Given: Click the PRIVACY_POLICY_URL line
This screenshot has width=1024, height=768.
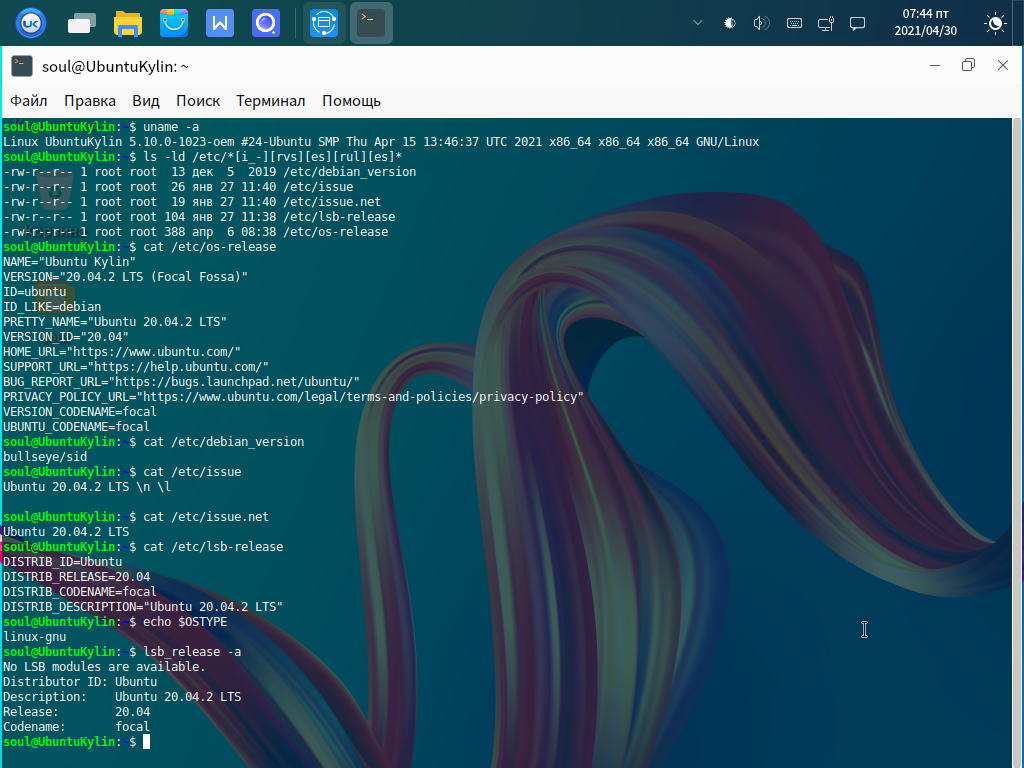Looking at the screenshot, I should 293,397.
